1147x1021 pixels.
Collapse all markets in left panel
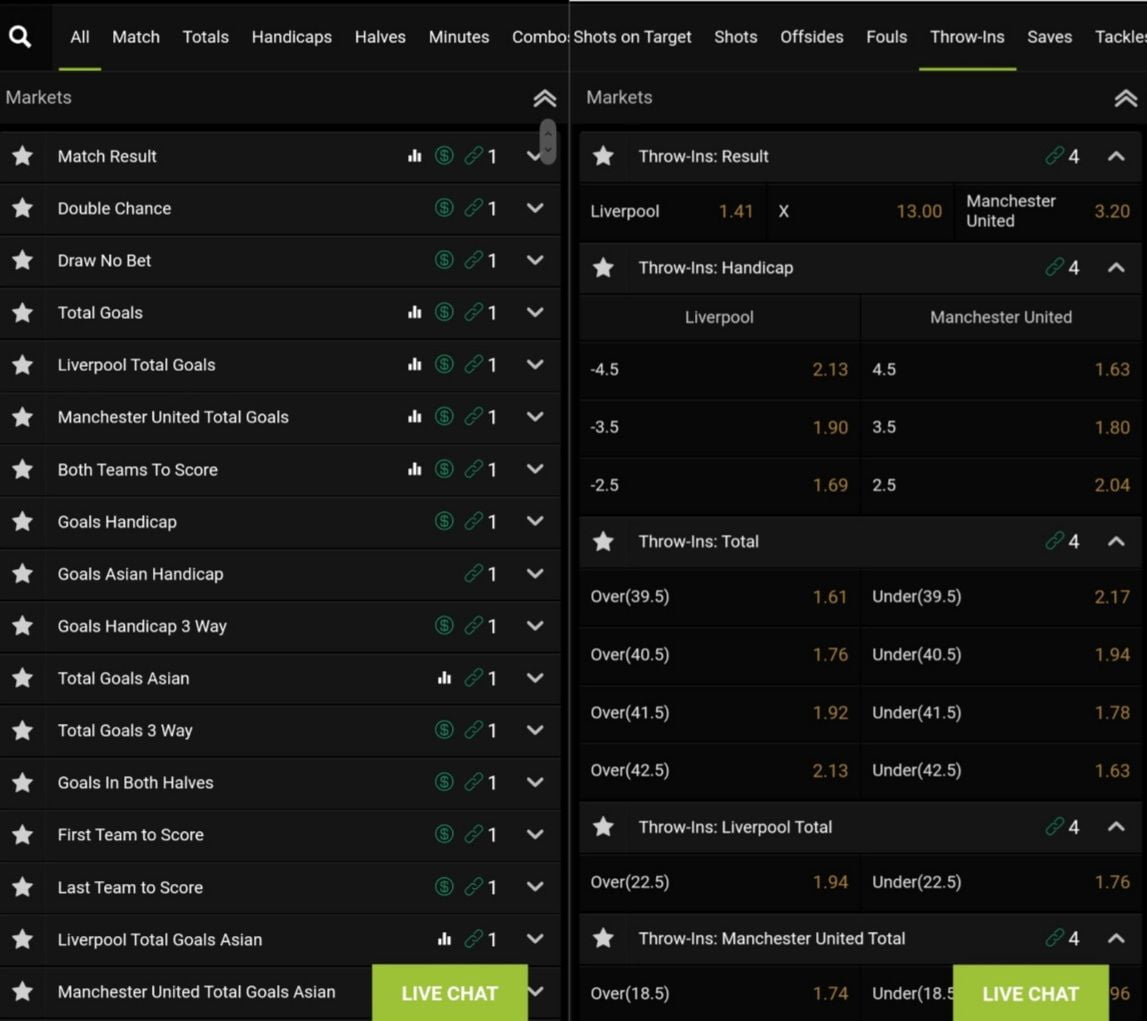544,98
